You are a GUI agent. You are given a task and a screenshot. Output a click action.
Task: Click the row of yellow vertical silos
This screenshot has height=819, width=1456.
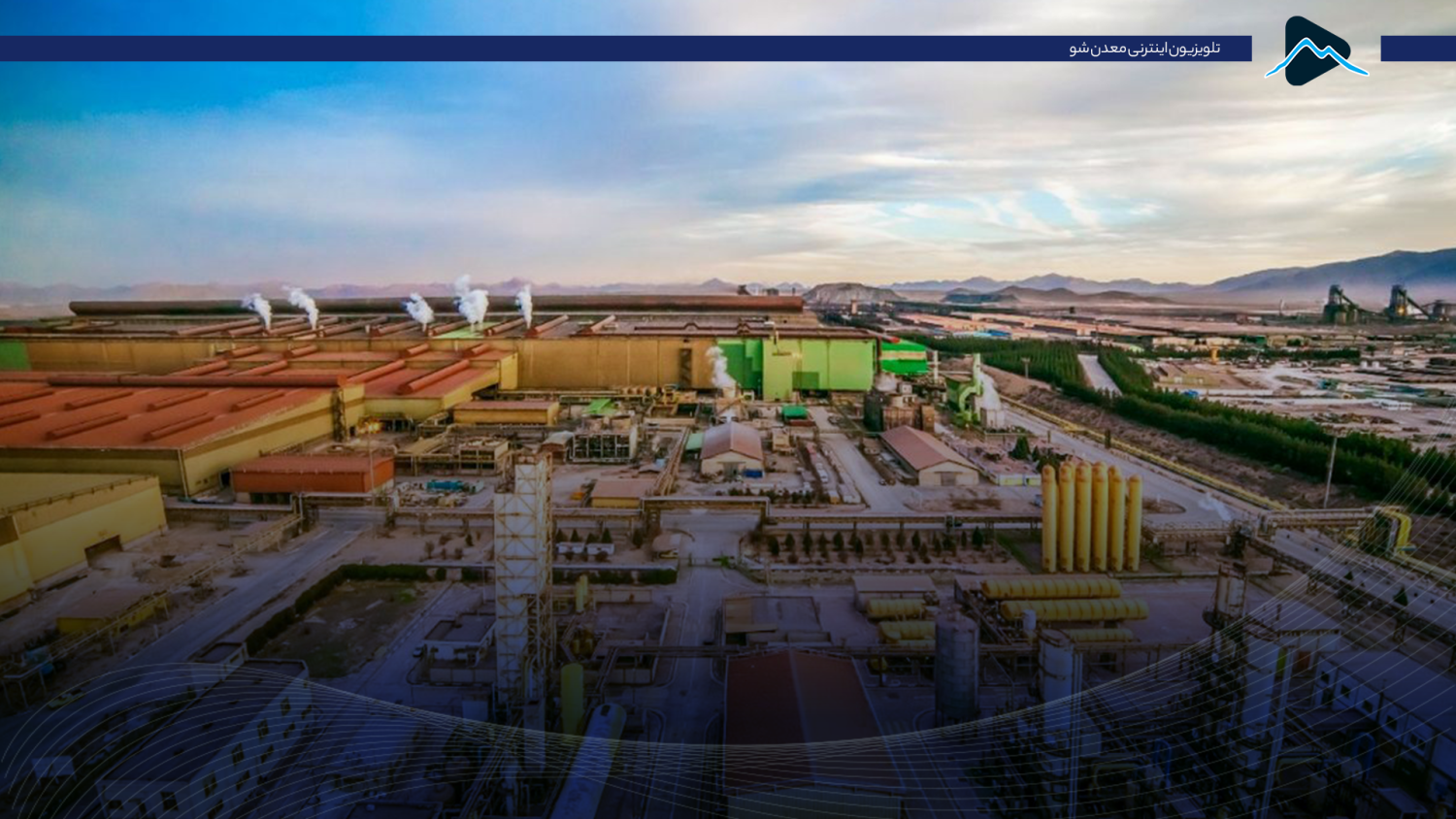tap(1091, 517)
